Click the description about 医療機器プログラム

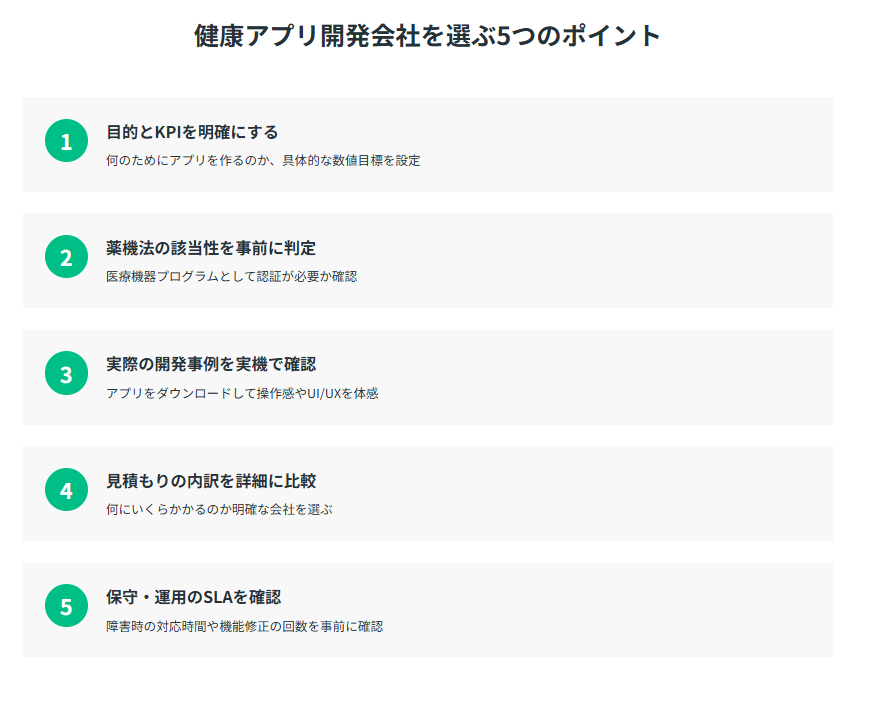pos(231,276)
